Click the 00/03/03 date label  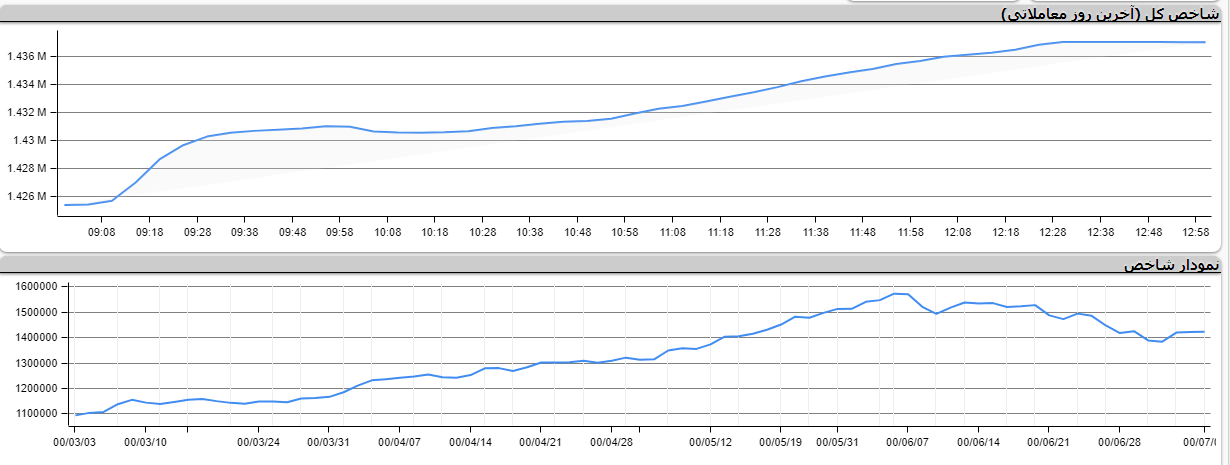click(75, 441)
